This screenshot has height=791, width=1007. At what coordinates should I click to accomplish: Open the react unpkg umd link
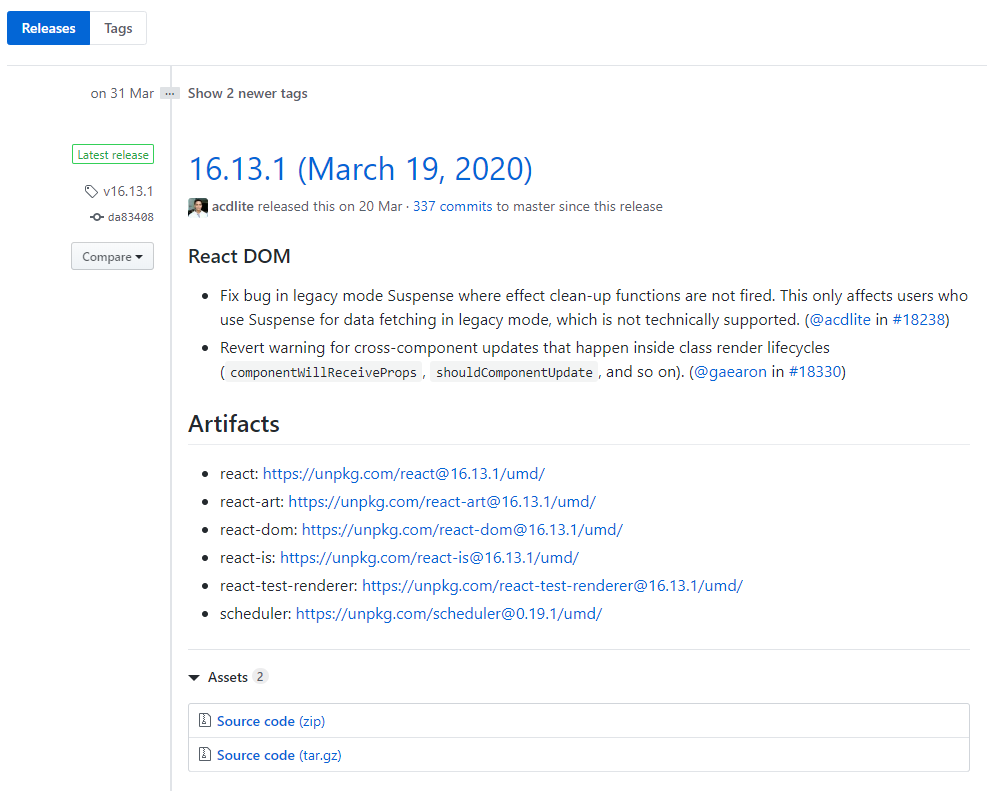coord(403,474)
